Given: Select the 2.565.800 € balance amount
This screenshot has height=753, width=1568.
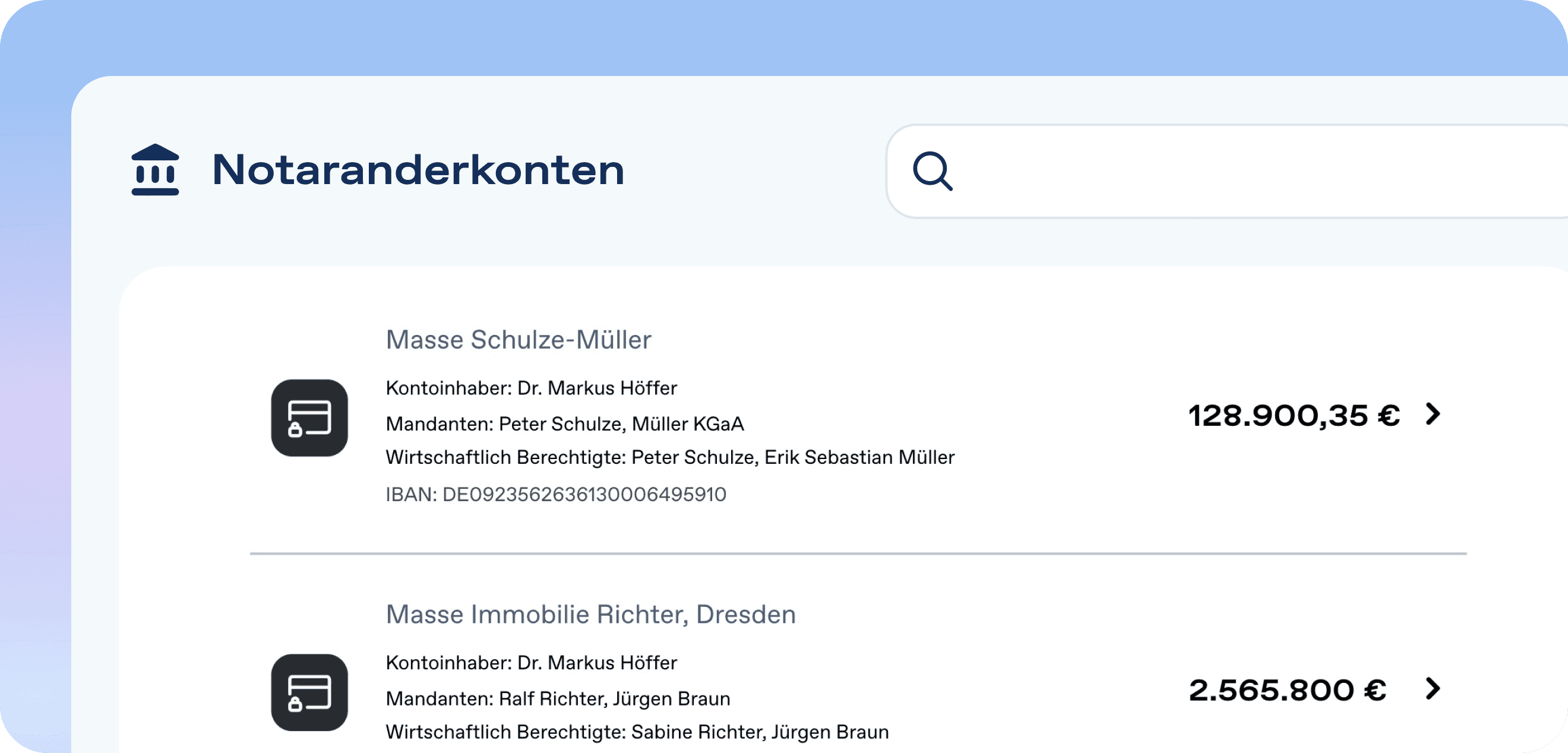Looking at the screenshot, I should coord(1287,690).
